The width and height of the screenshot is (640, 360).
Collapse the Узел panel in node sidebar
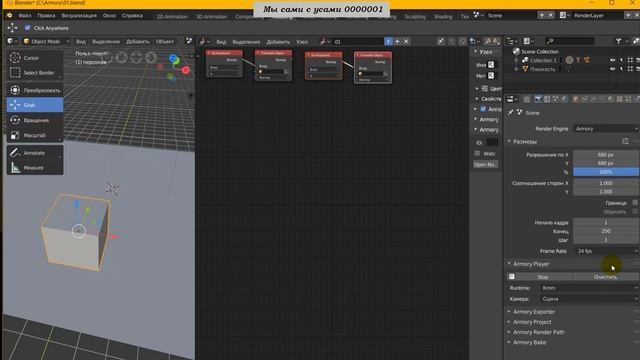486,52
